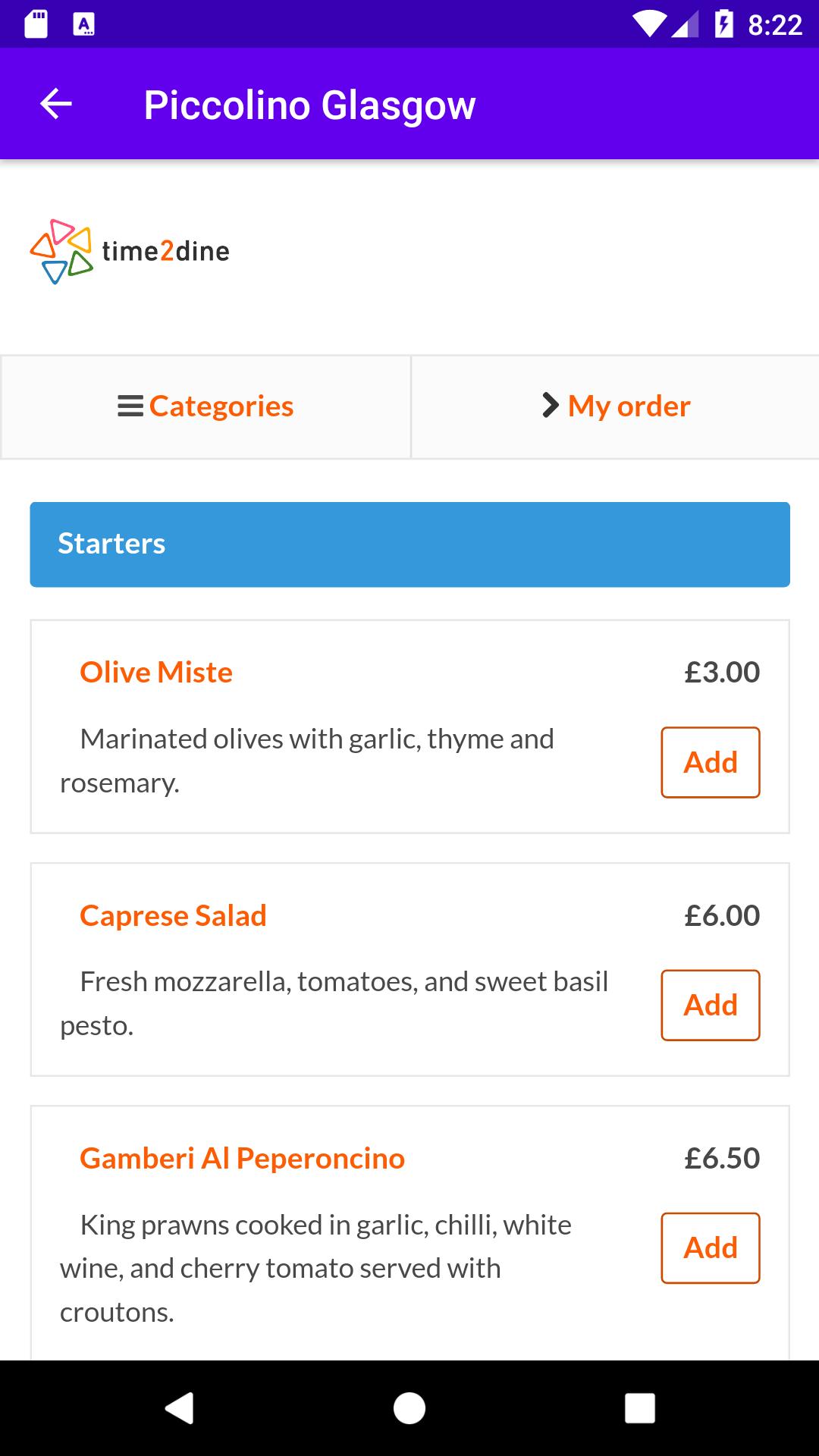Tap the chevron icon beside My order

tap(551, 406)
